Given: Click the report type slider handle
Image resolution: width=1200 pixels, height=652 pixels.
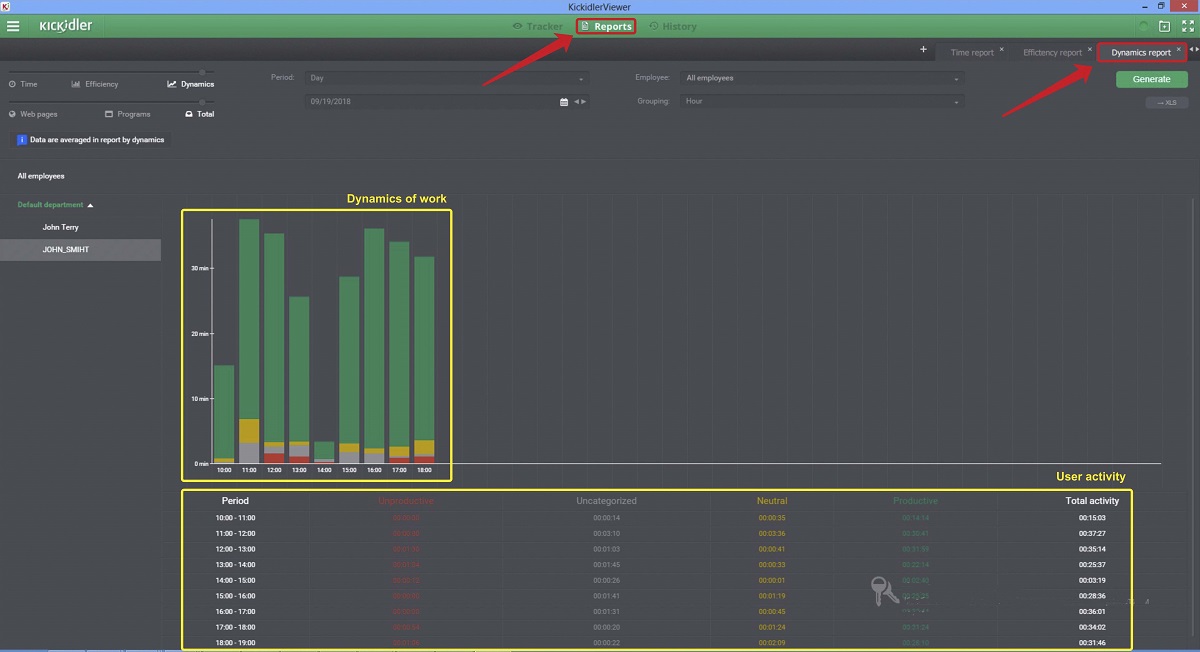Looking at the screenshot, I should tap(203, 72).
